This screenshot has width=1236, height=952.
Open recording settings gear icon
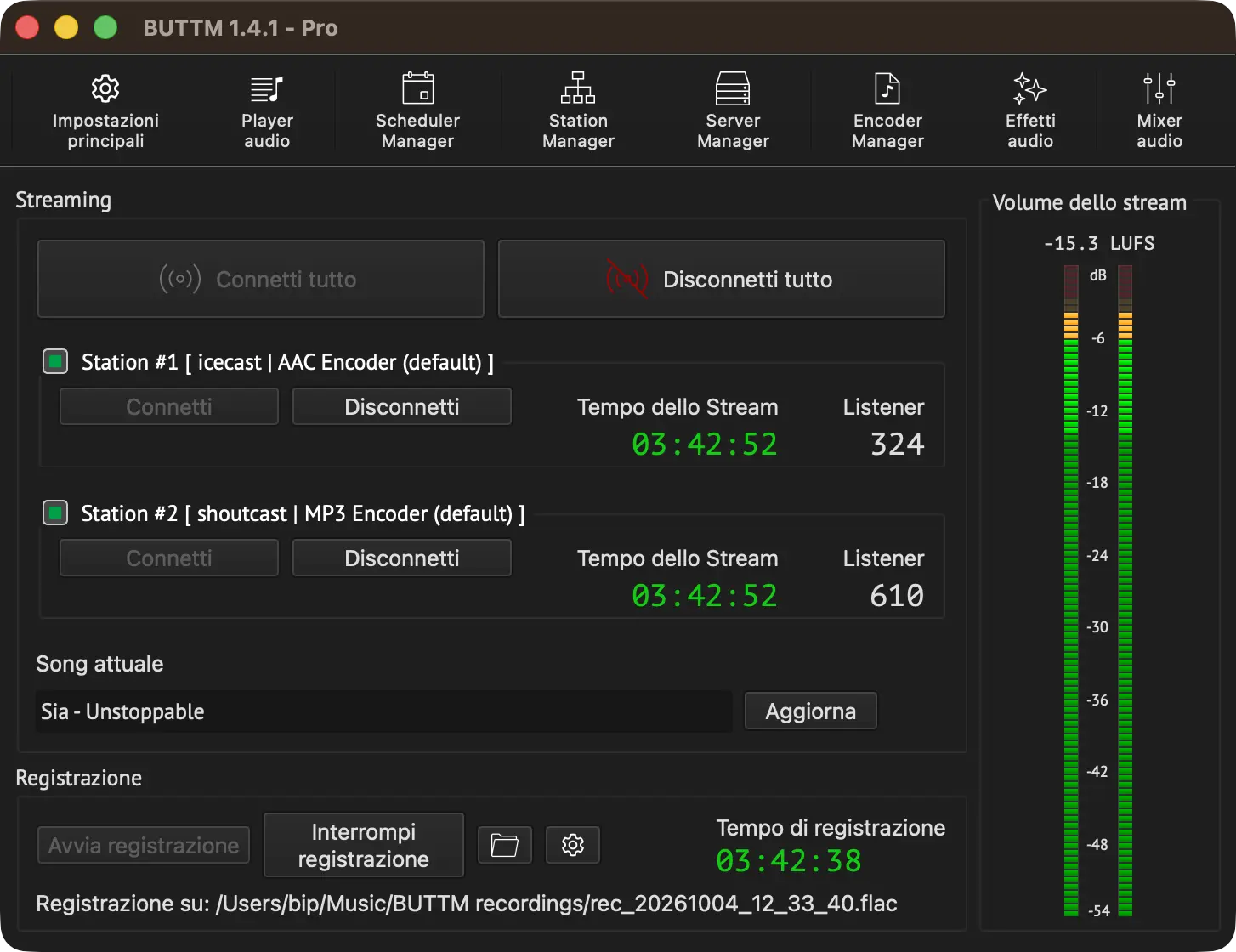point(573,845)
